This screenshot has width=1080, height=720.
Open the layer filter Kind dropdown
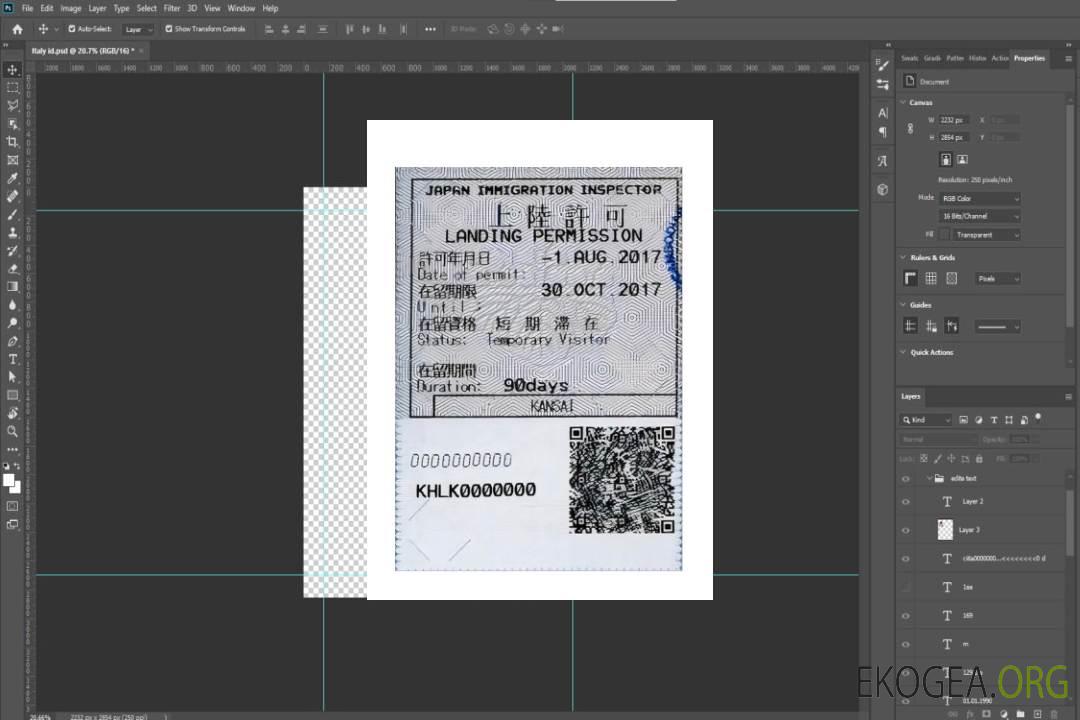pos(926,420)
